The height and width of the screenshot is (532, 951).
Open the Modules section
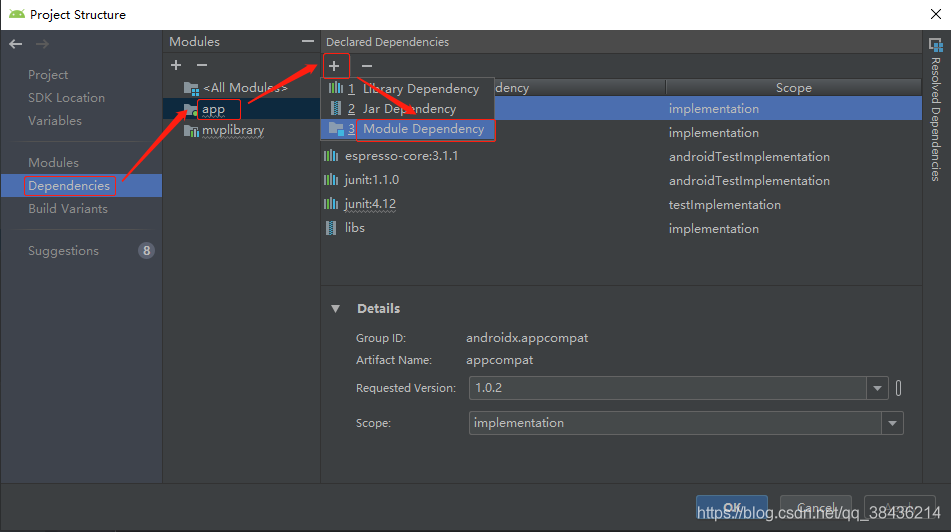(x=53, y=163)
